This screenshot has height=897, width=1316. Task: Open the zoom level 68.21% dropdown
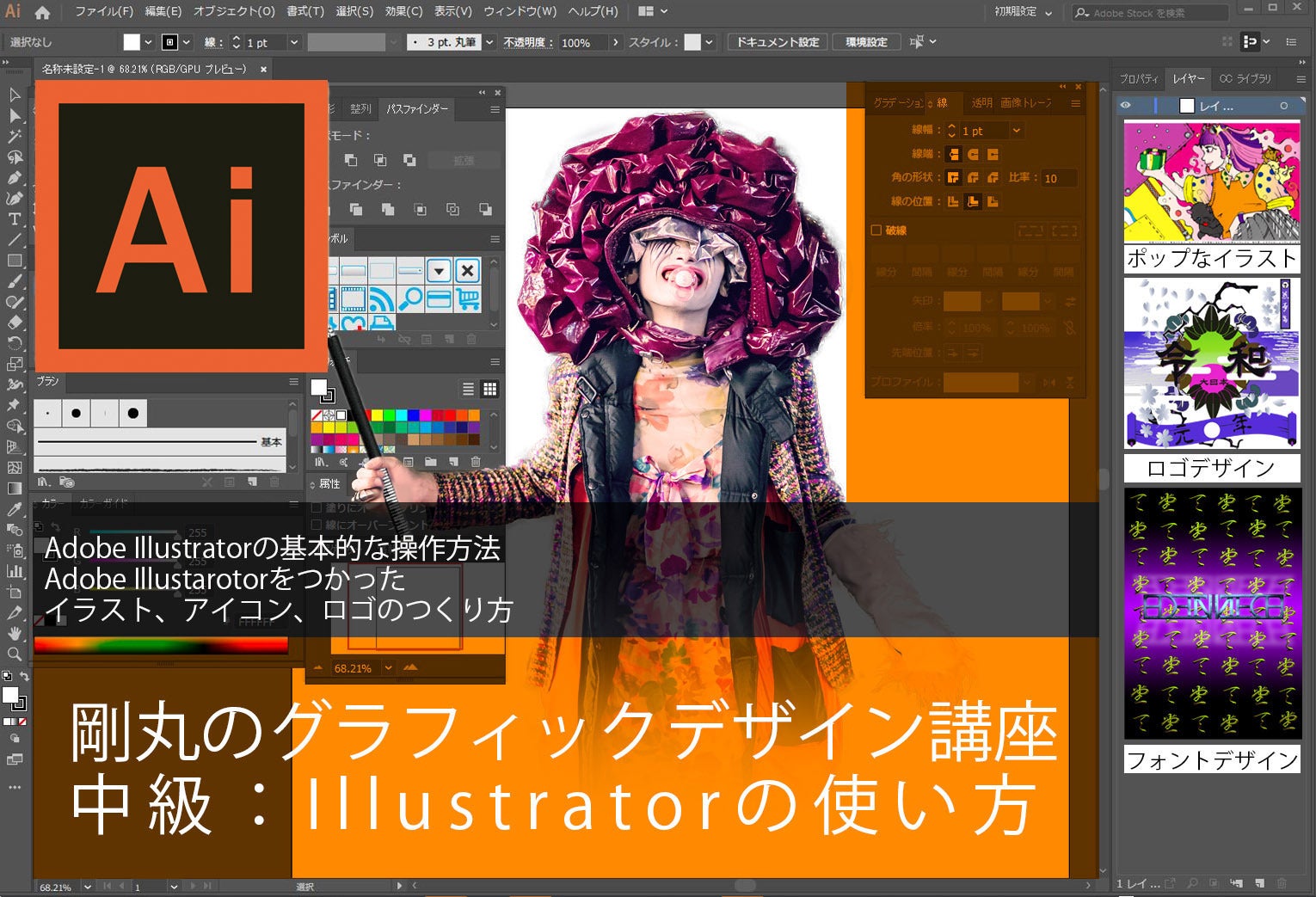pyautogui.click(x=88, y=887)
